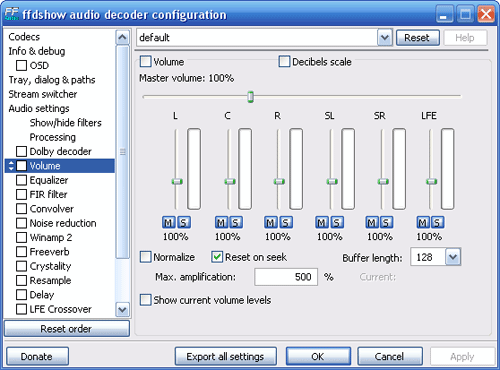Viewport: 500px width, 370px height.
Task: Solo the L channel with S button
Action: click(184, 222)
